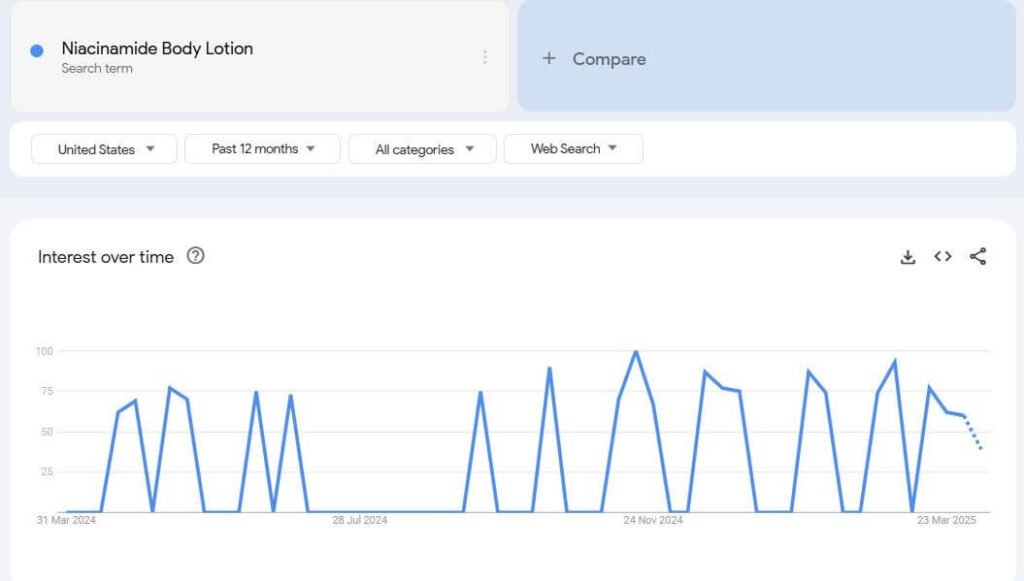The width and height of the screenshot is (1024, 581).
Task: Click the Interest over time heading
Action: 106,257
